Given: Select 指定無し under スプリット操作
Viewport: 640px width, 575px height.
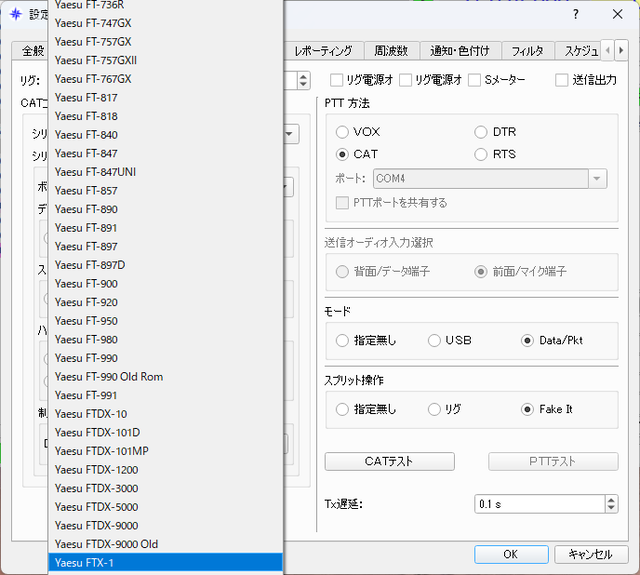Looking at the screenshot, I should 342,409.
